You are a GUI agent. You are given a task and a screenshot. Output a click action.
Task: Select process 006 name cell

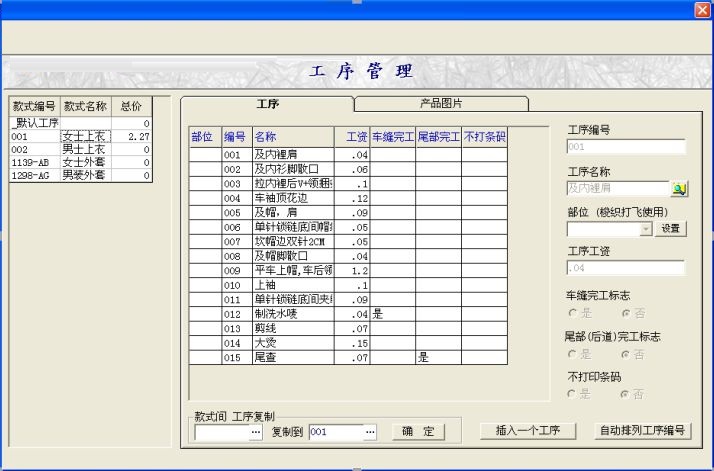(293, 227)
